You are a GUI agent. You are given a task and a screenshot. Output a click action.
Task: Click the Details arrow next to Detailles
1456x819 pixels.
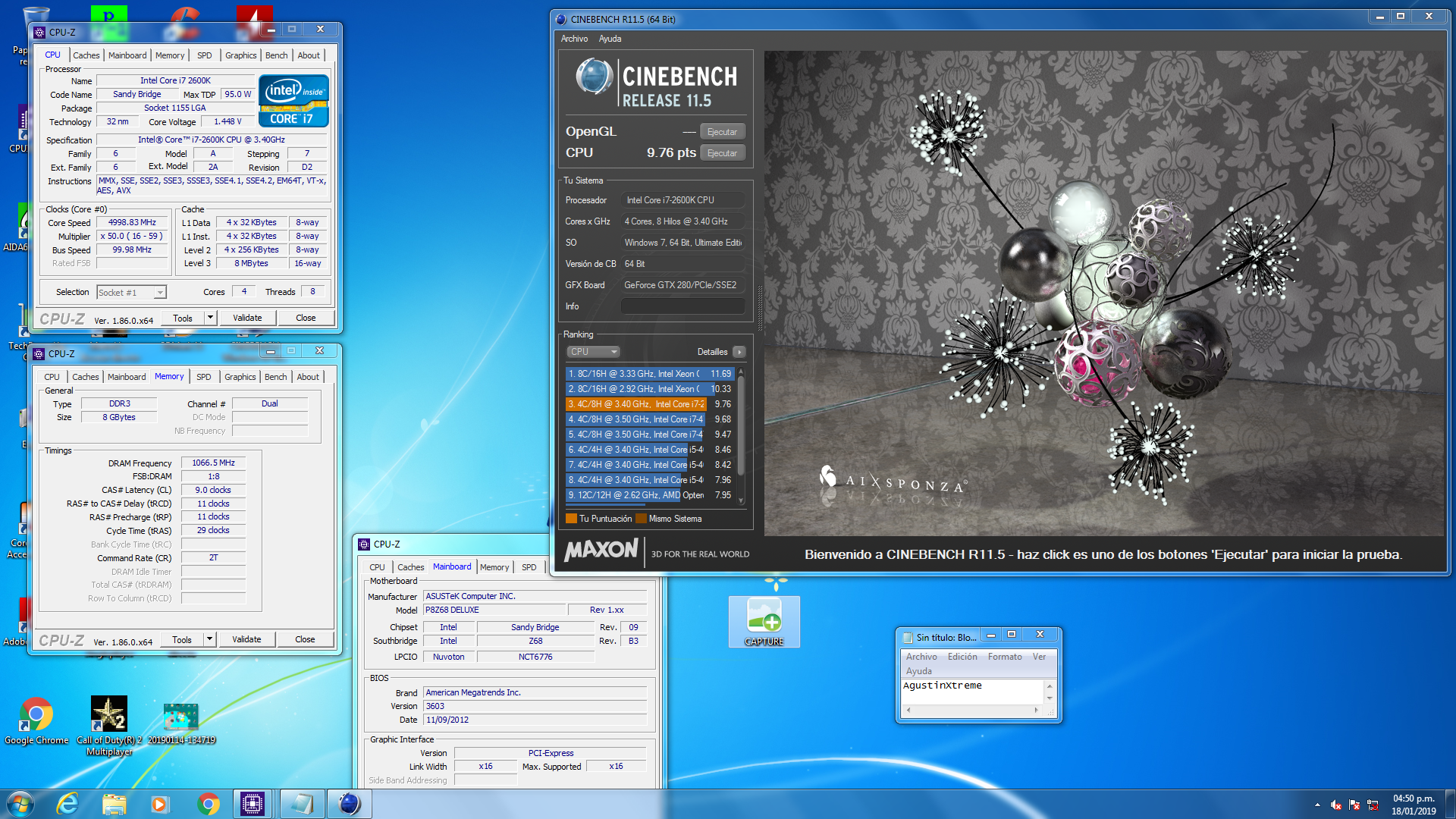click(739, 352)
